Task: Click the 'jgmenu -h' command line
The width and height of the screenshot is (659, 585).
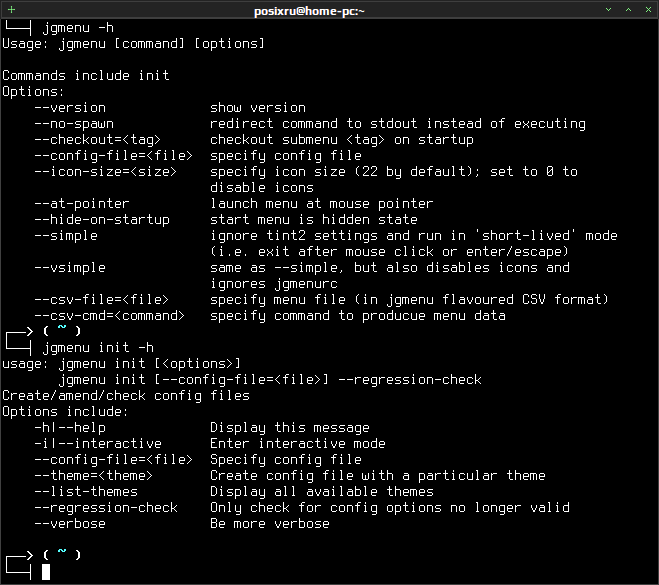Action: [x=78, y=28]
